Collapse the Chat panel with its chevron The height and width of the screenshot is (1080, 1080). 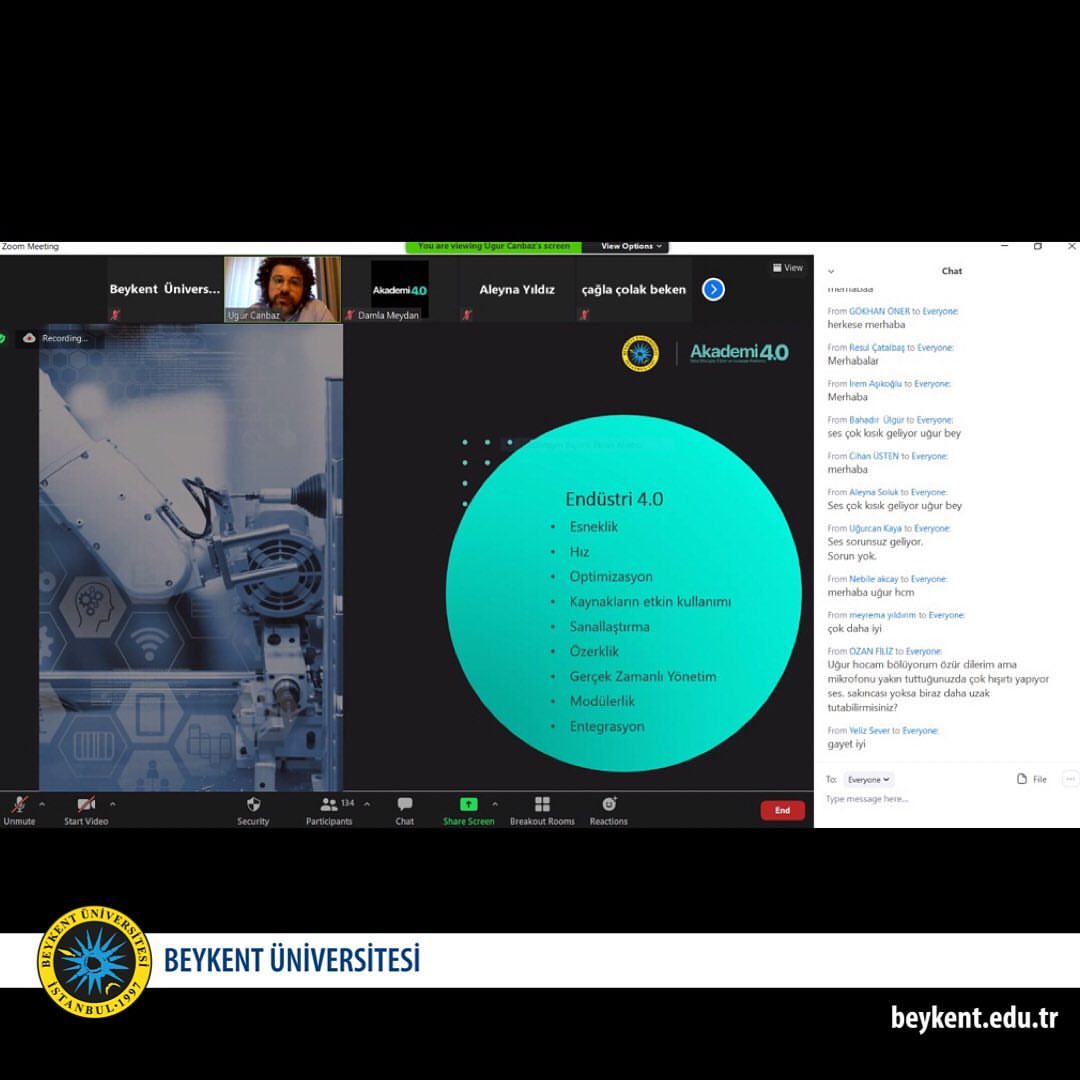[x=831, y=271]
